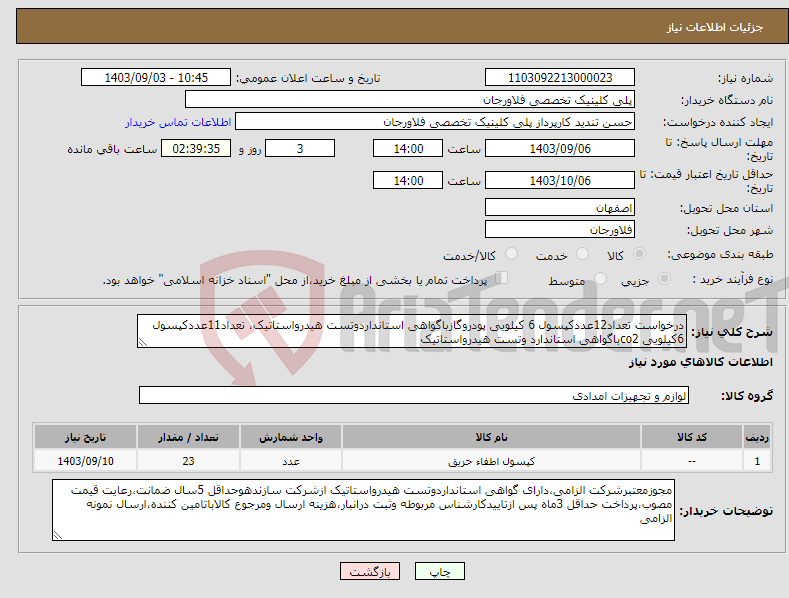Click the گروه کالا field لوازم و تجهیزات امدادی
Image resolution: width=789 pixels, height=598 pixels.
click(x=414, y=396)
